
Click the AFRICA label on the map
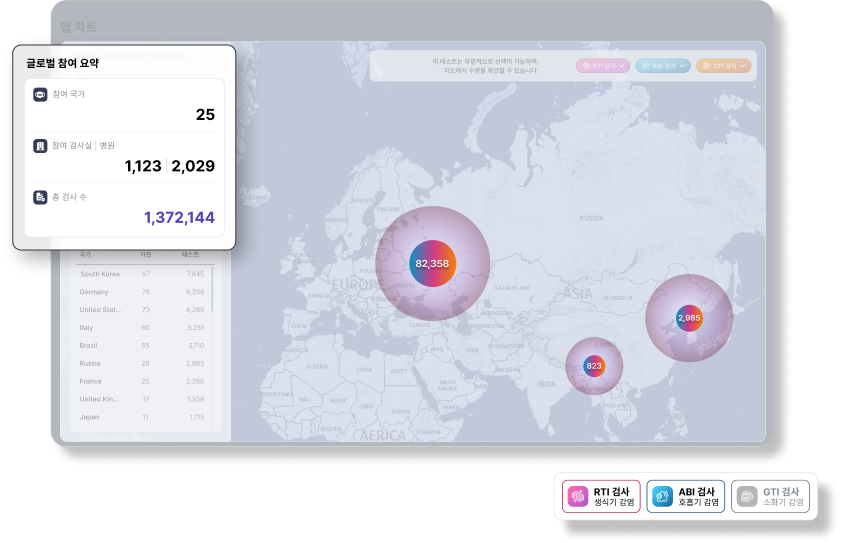point(383,435)
